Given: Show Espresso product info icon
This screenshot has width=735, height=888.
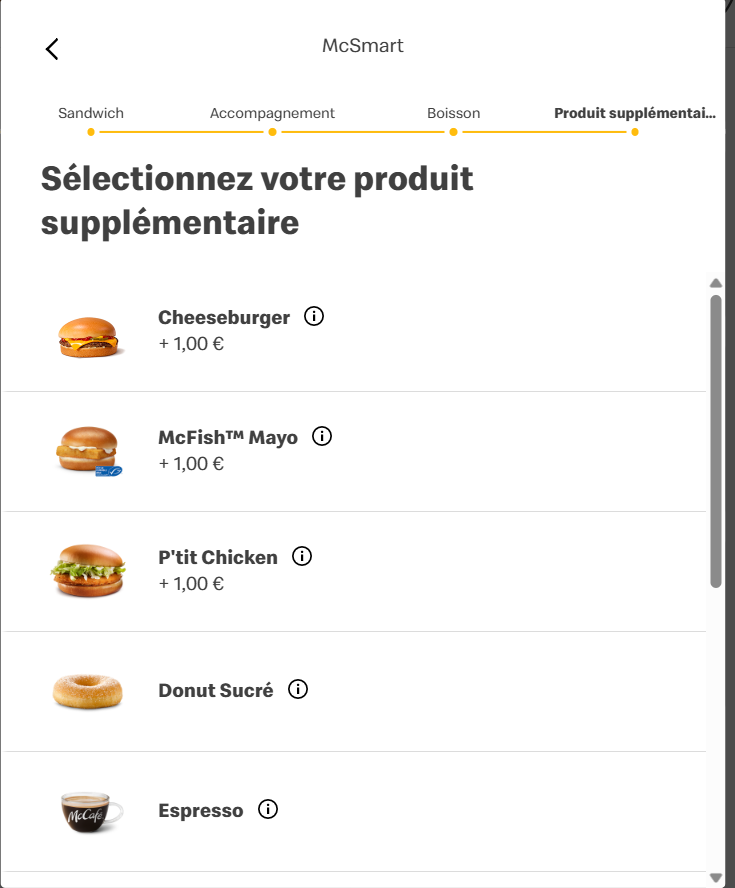Looking at the screenshot, I should tap(268, 809).
